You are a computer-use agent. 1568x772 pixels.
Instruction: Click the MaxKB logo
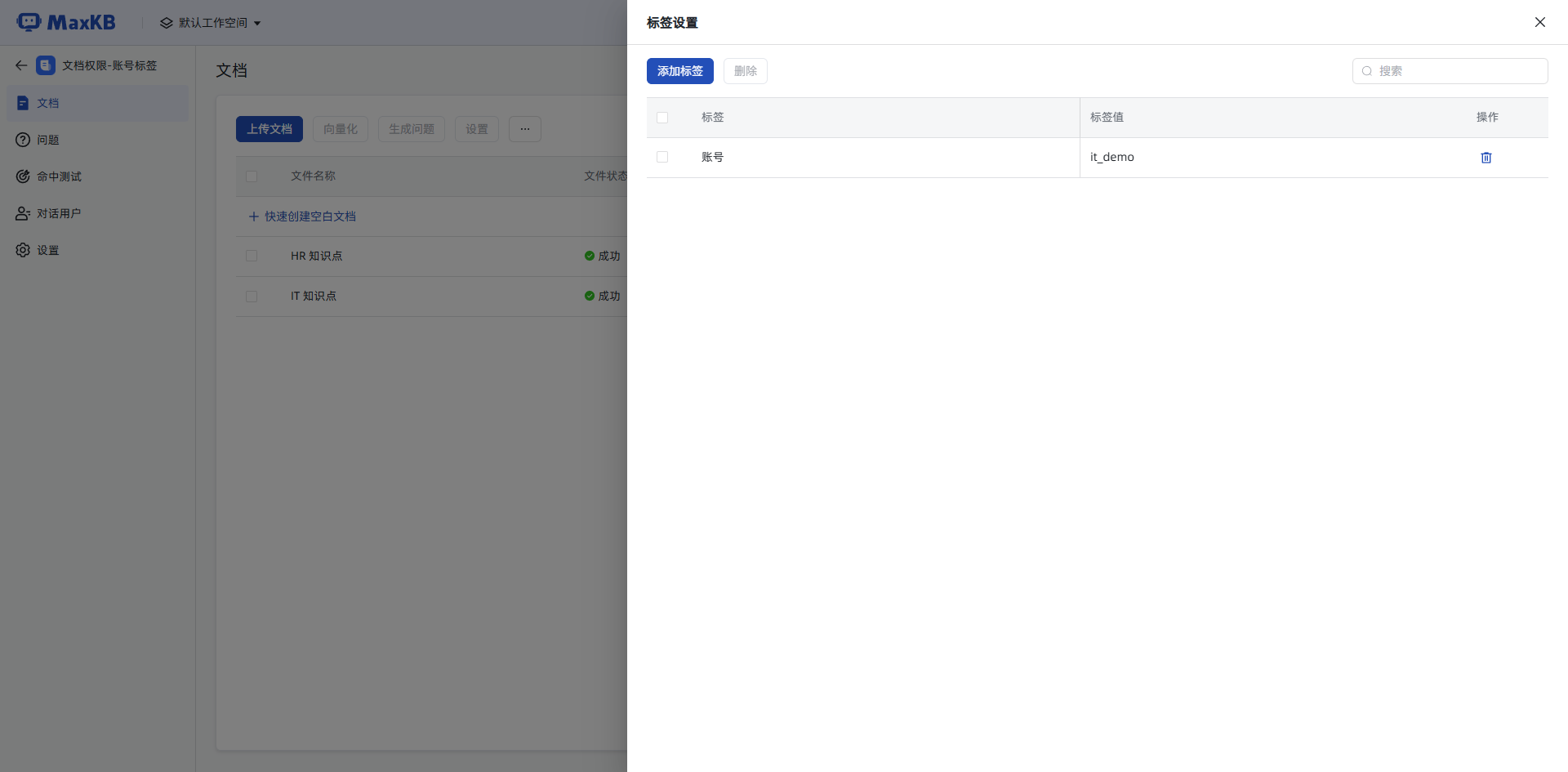click(x=66, y=22)
